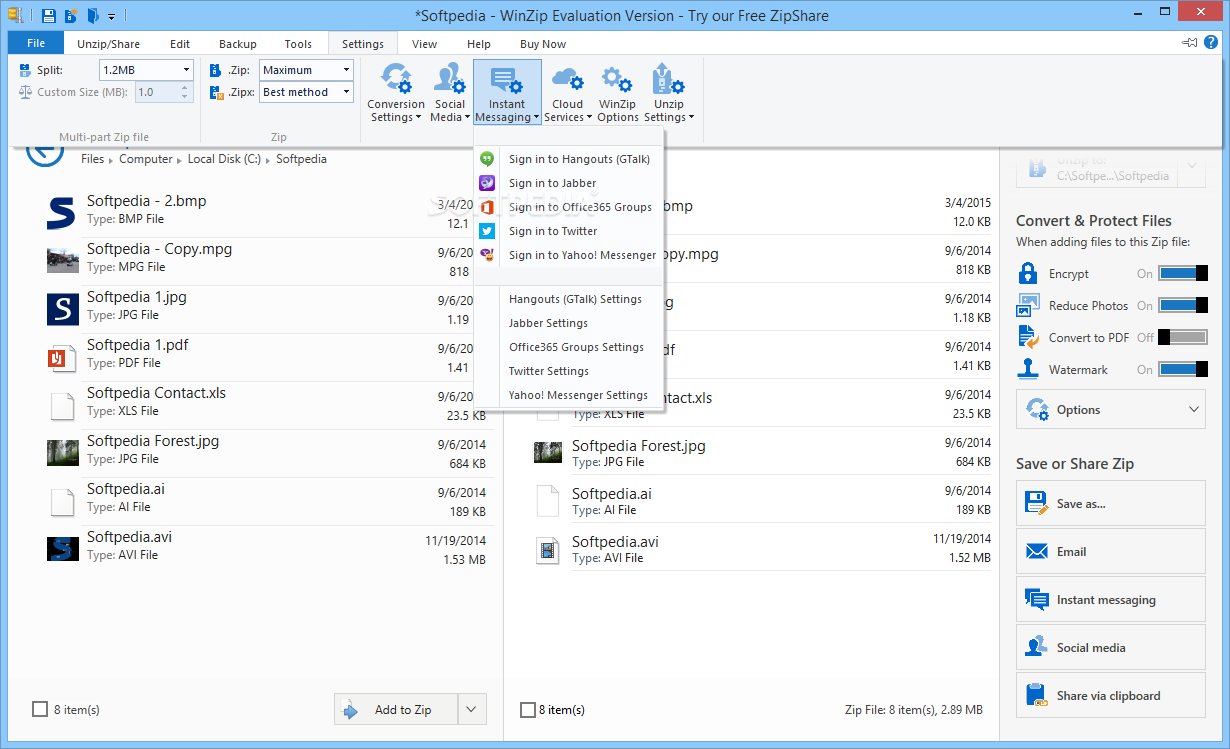
Task: Collapse the Instant Messaging ribbon menu
Action: coord(507,92)
